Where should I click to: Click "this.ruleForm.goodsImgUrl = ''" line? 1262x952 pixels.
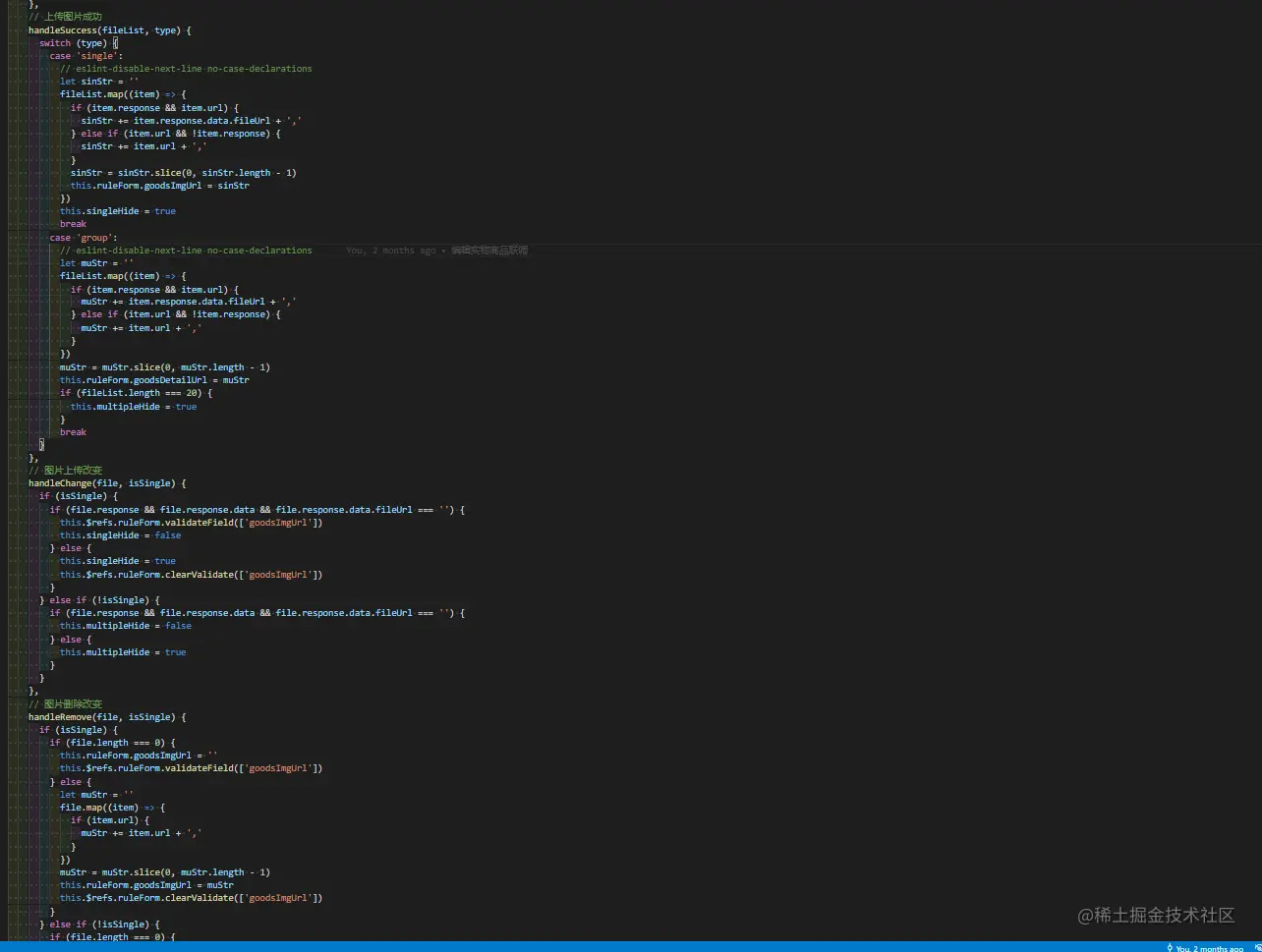(x=139, y=756)
